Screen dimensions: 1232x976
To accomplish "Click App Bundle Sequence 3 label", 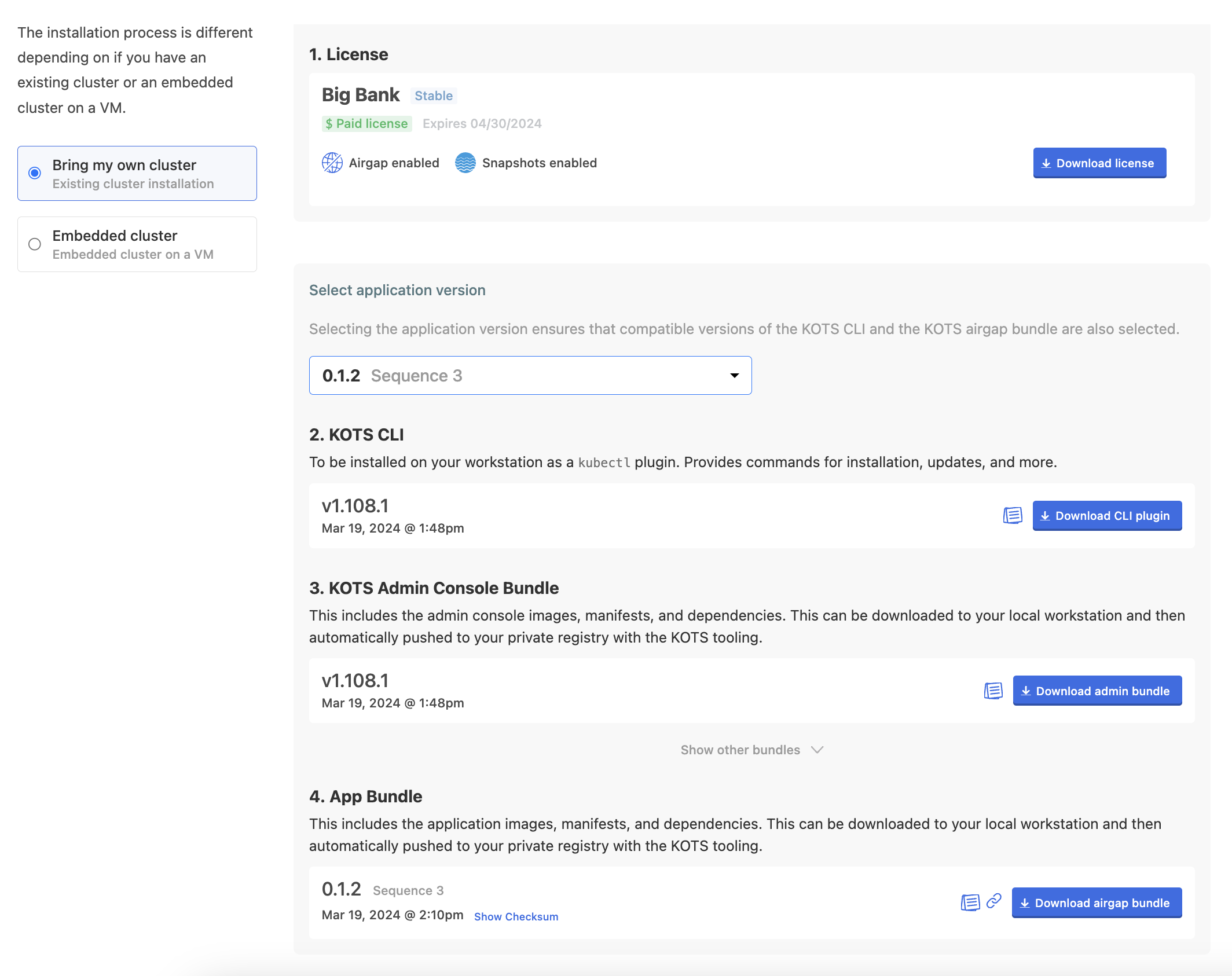I will pos(408,890).
